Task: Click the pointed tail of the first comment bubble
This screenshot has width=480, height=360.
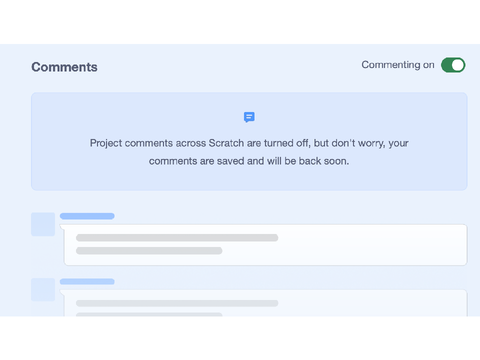Action: 62,227
